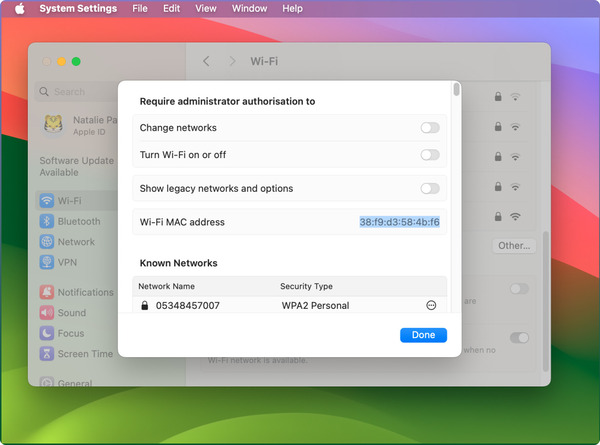Open General gear icon in sidebar

[x=47, y=381]
